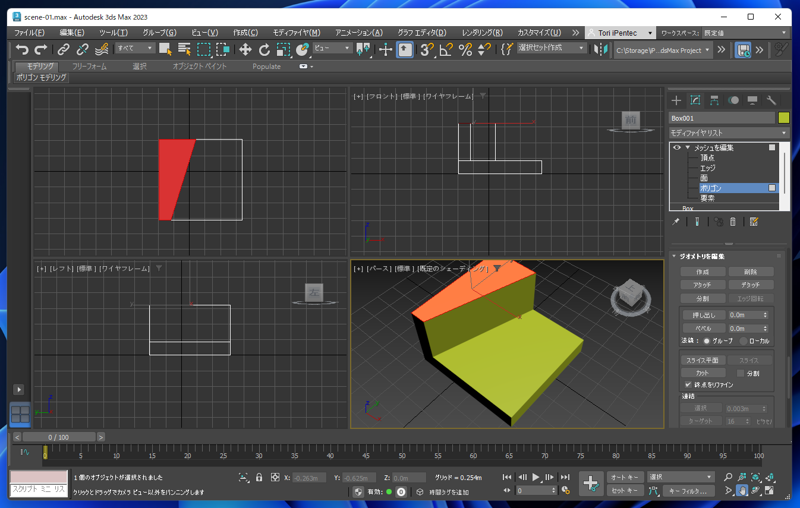Click the Pin Stack icon
Screen dimensions: 800x508
pos(676,222)
